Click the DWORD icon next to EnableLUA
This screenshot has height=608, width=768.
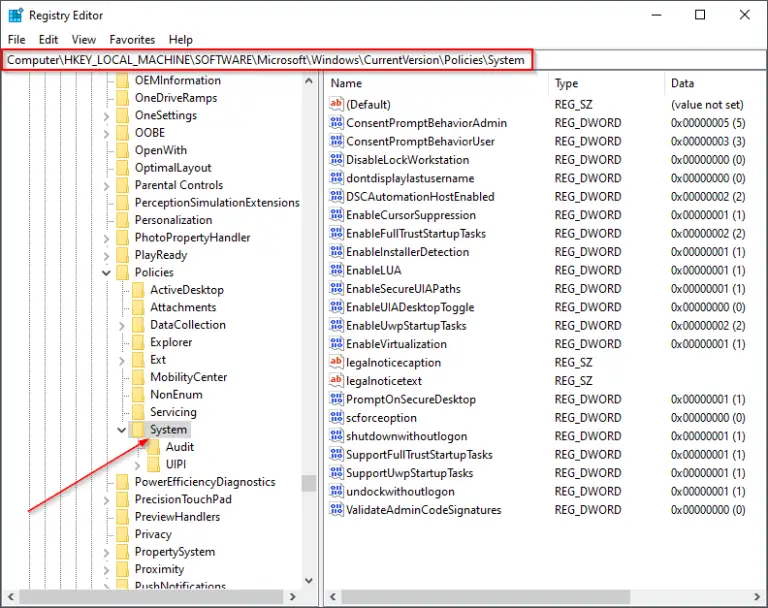[336, 271]
